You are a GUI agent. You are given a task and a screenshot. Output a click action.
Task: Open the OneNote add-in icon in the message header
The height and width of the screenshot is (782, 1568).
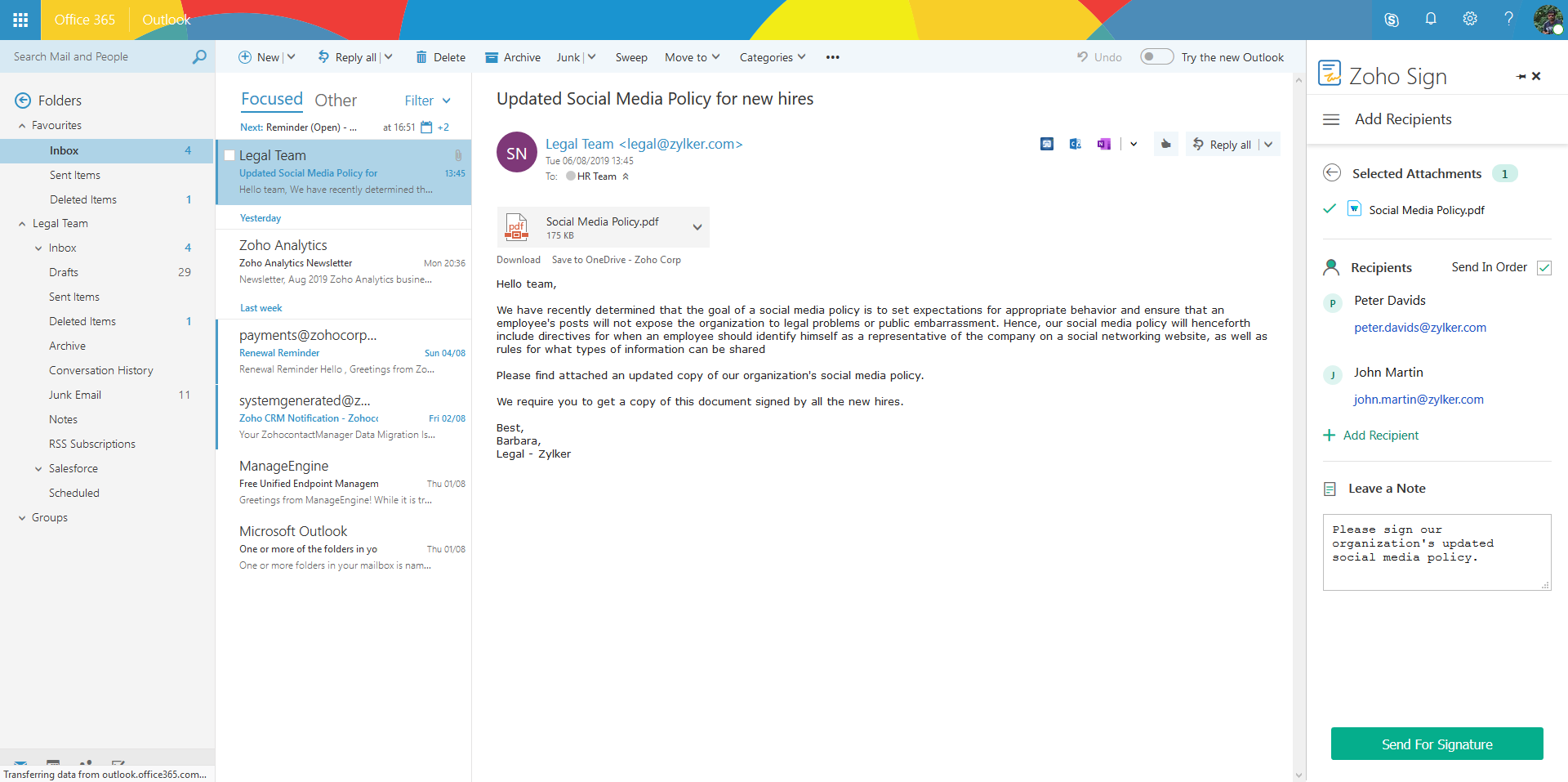pos(1104,144)
